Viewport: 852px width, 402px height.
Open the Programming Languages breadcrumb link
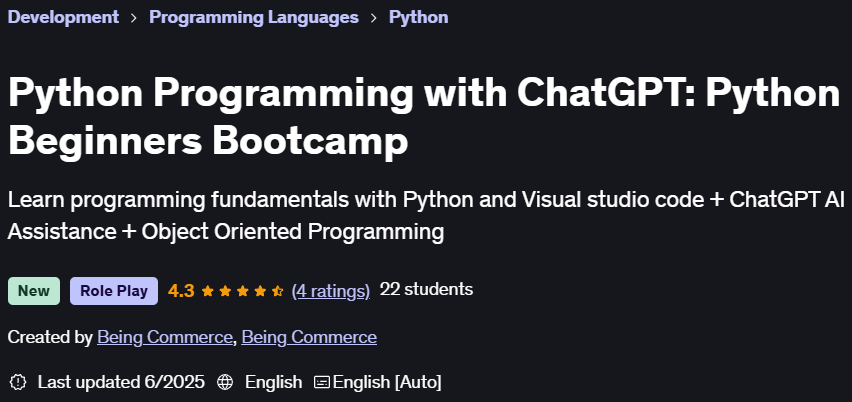tap(254, 17)
